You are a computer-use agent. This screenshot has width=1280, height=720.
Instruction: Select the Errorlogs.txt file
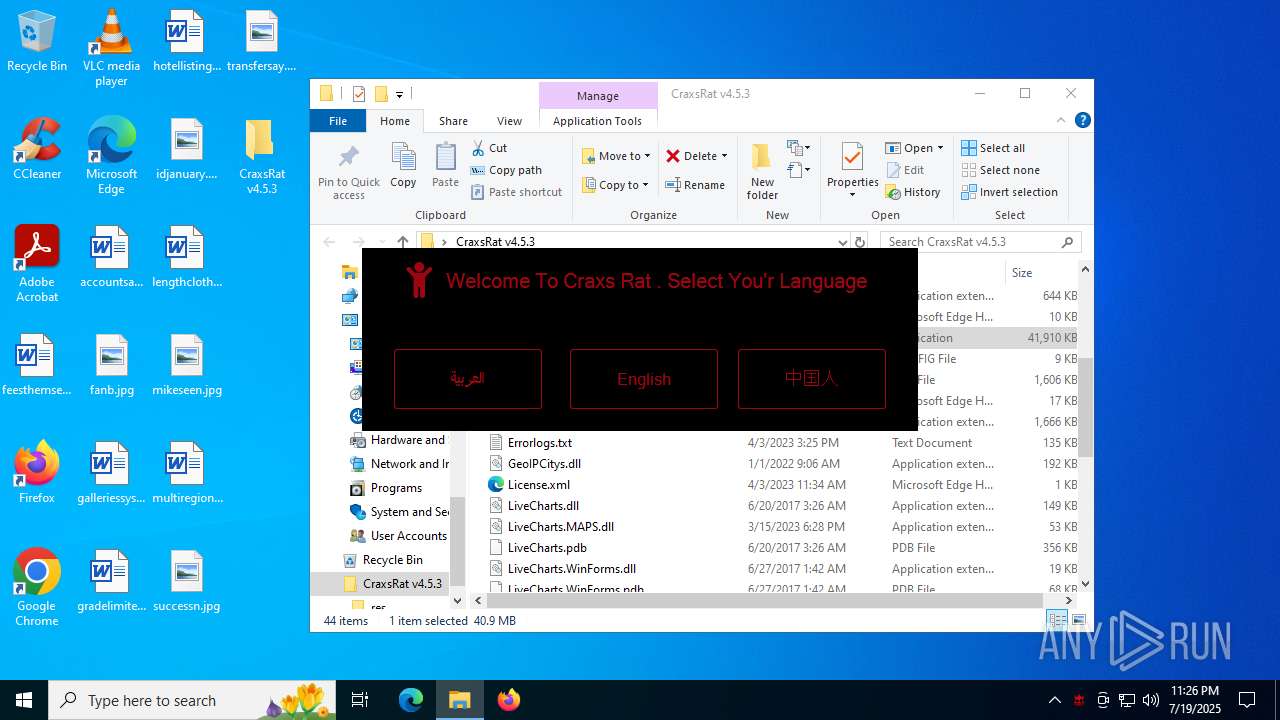[x=540, y=442]
